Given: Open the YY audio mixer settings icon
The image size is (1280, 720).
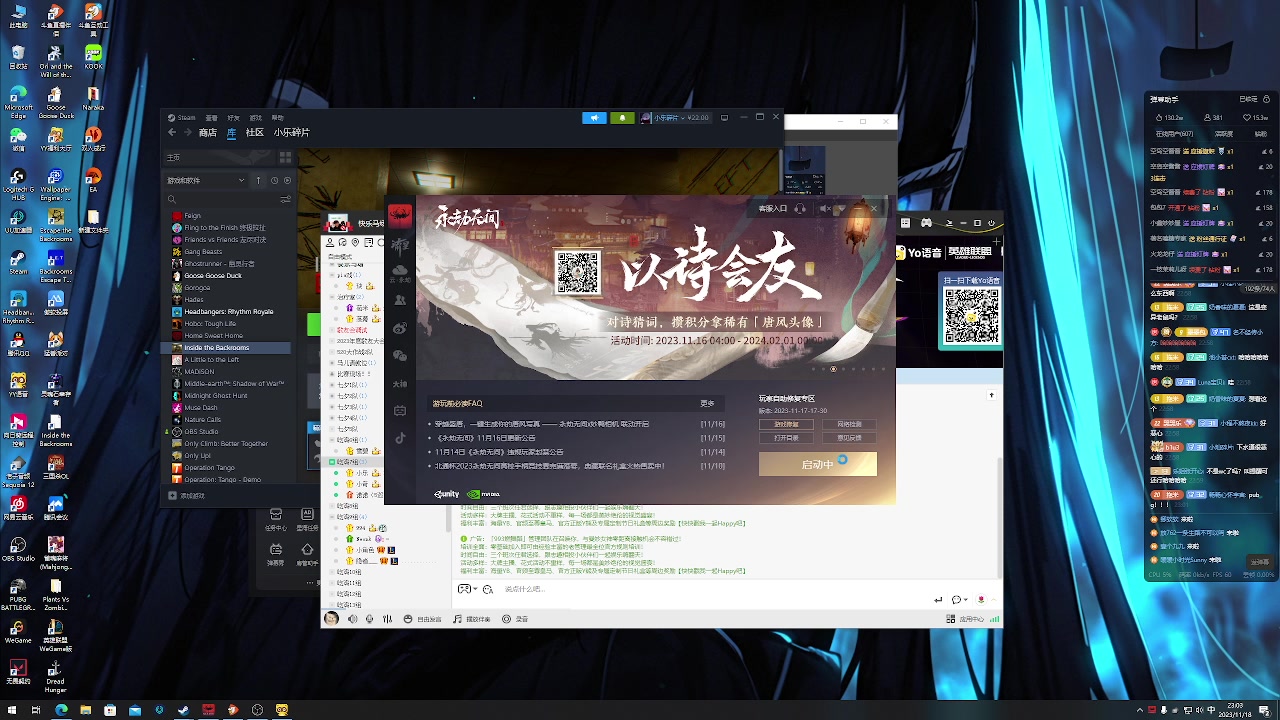Looking at the screenshot, I should coord(387,619).
